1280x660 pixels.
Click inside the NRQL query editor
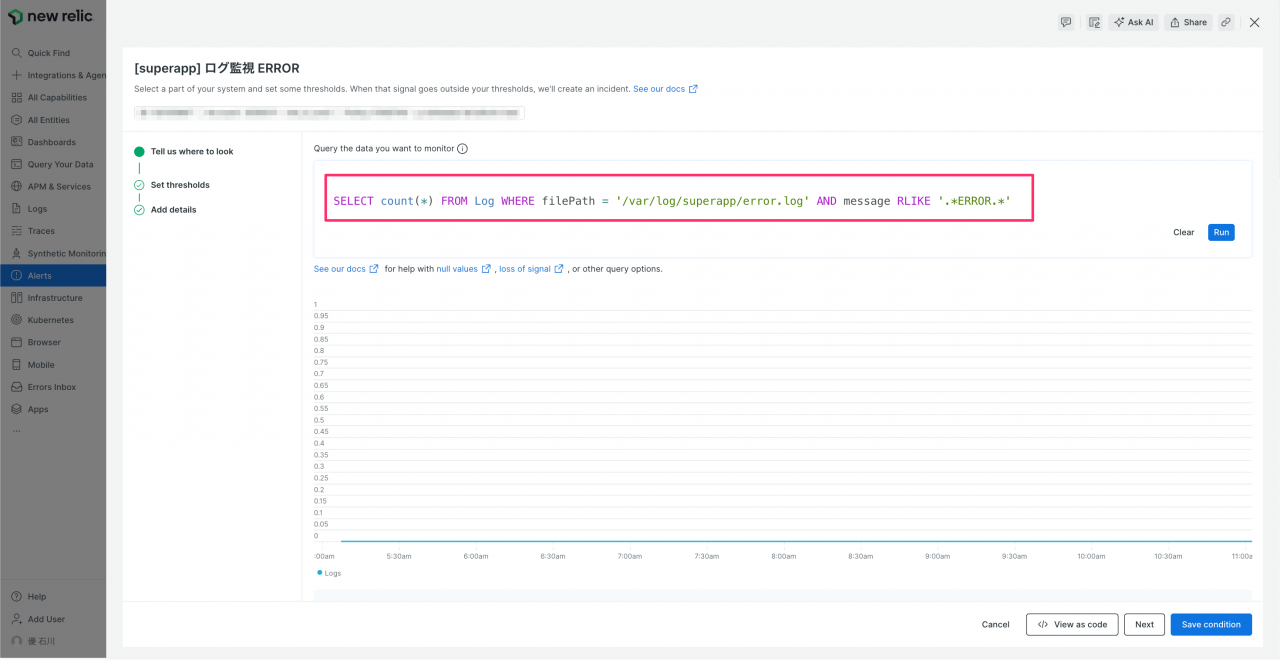pos(672,201)
